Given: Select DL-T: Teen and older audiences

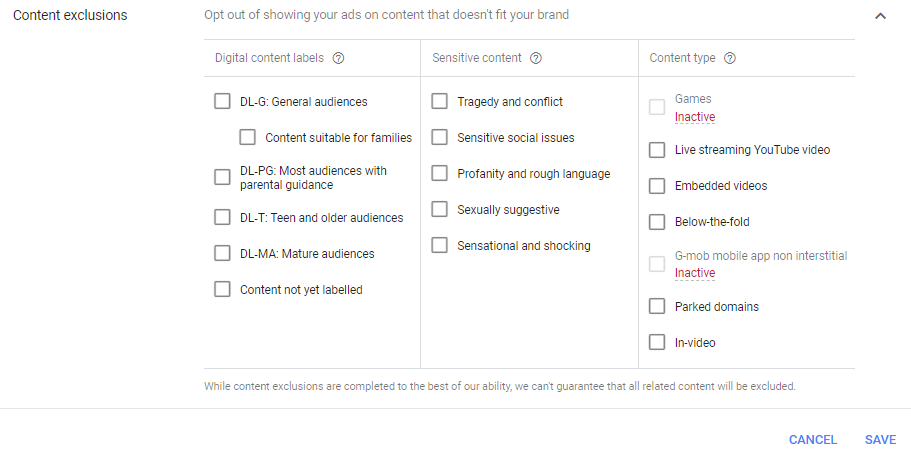Looking at the screenshot, I should 222,217.
